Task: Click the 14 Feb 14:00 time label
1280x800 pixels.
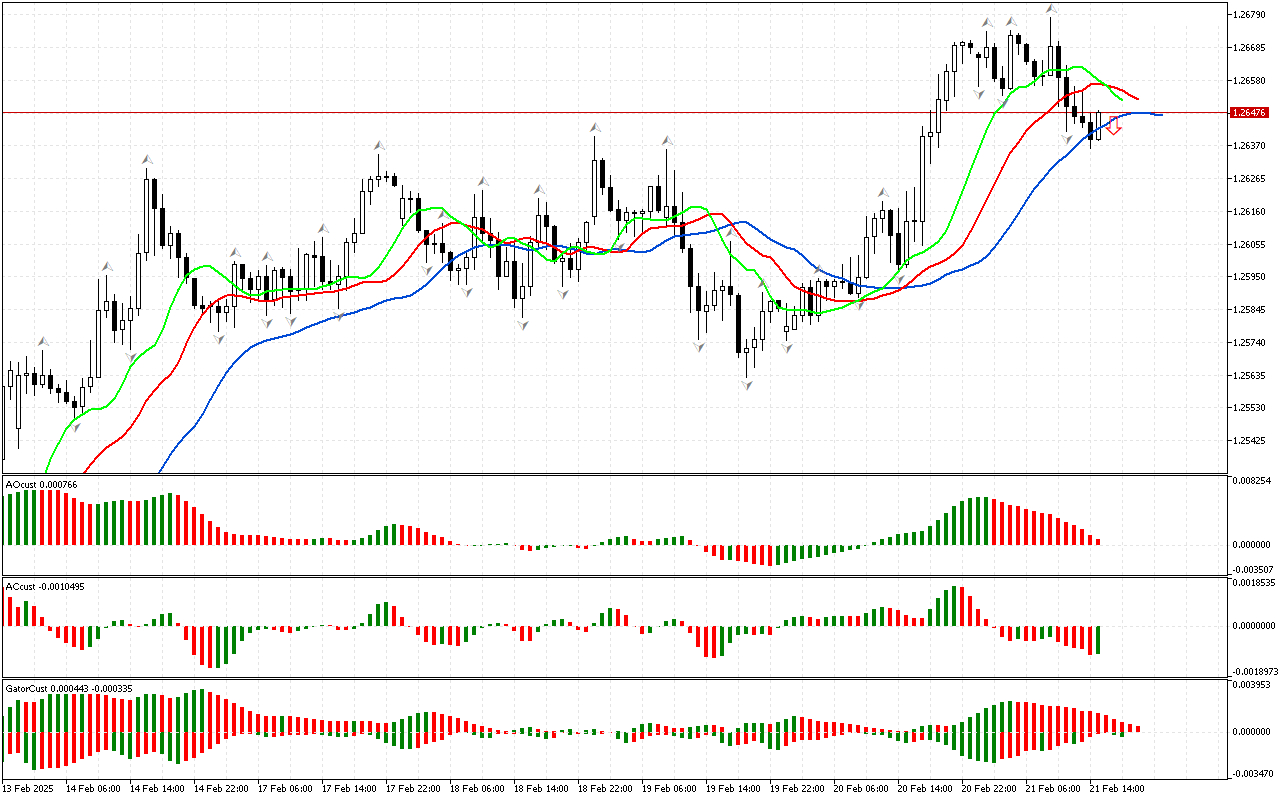Action: (x=157, y=789)
